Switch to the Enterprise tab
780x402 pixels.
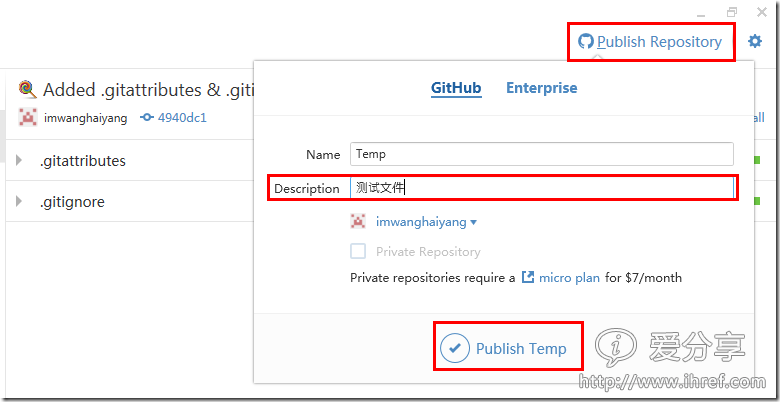[x=542, y=88]
